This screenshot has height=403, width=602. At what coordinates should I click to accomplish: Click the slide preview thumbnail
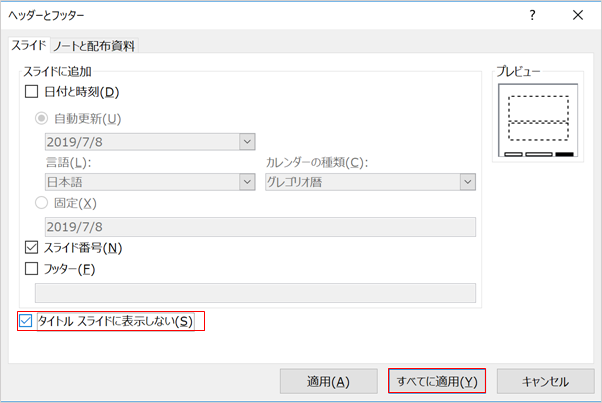[538, 121]
